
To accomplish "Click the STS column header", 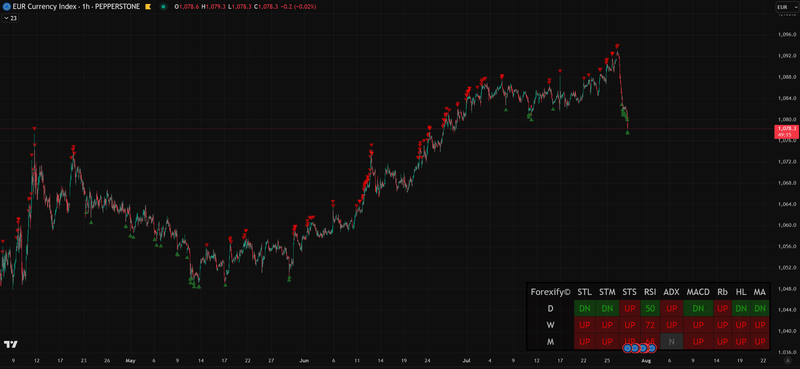I will [630, 292].
